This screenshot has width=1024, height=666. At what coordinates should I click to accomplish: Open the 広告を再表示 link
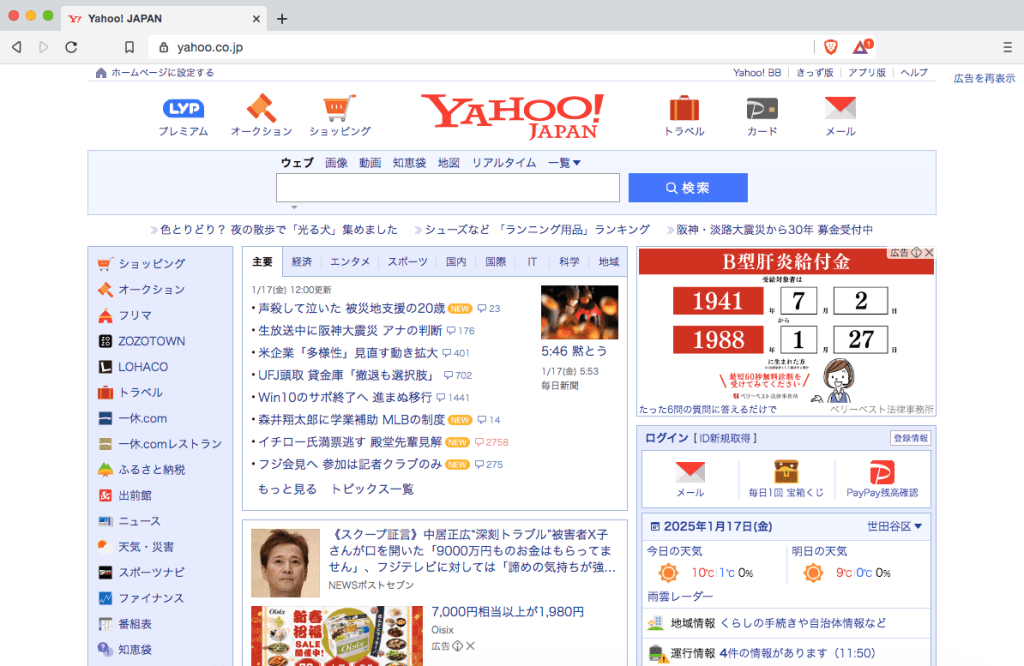[984, 78]
